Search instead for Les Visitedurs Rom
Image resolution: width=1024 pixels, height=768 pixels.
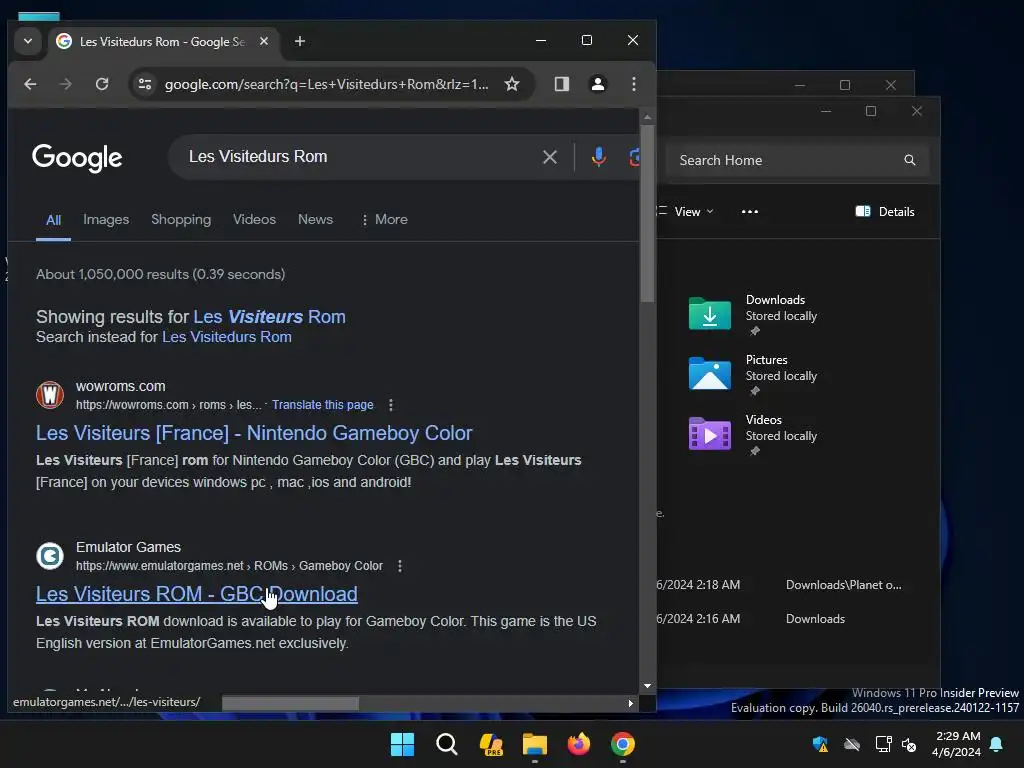tap(227, 337)
